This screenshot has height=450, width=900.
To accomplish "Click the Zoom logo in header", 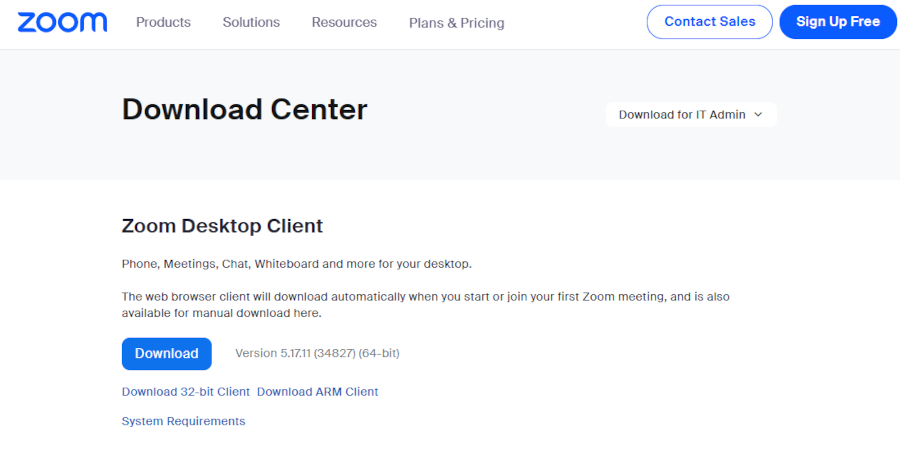I will pyautogui.click(x=62, y=22).
